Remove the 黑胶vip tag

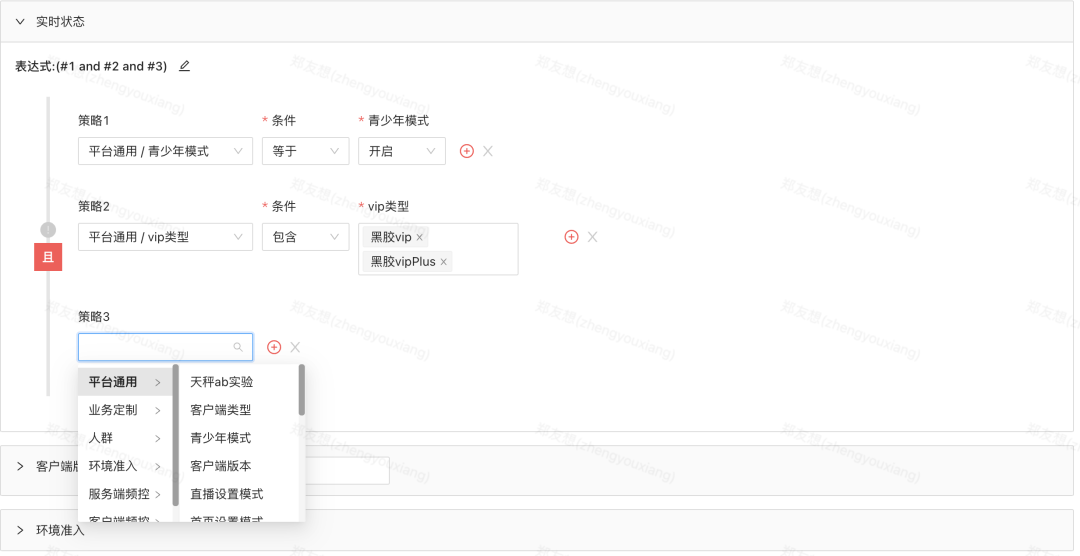pyautogui.click(x=419, y=238)
